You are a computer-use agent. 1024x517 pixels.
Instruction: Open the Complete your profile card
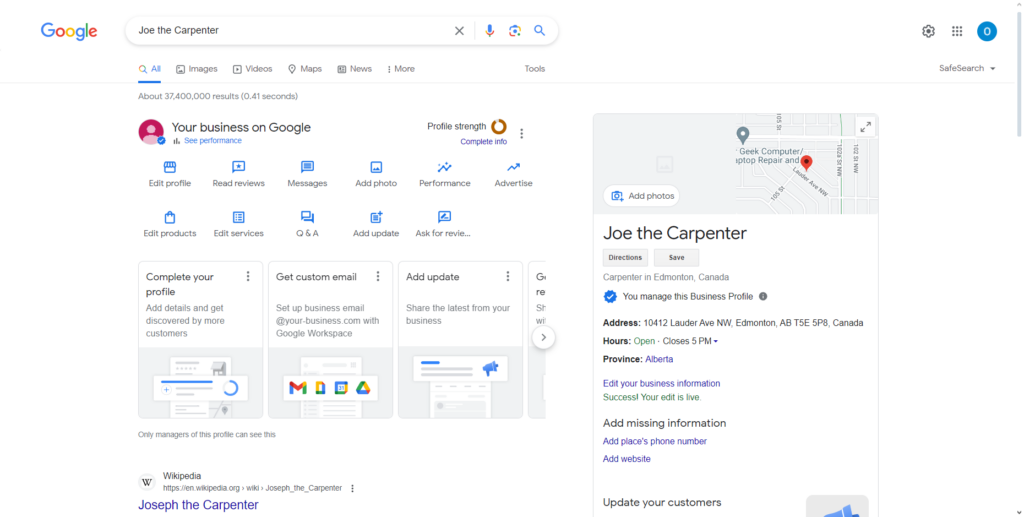pos(200,339)
